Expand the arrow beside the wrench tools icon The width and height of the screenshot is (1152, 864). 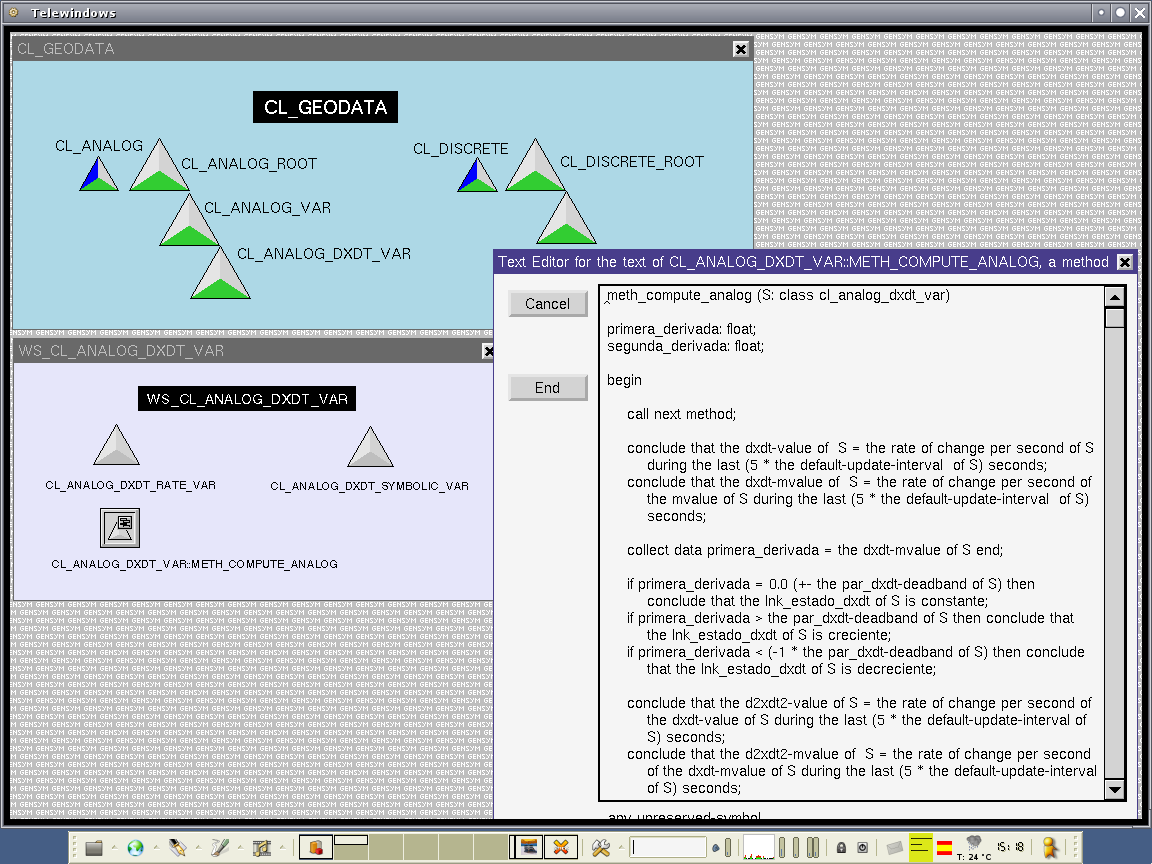[622, 847]
